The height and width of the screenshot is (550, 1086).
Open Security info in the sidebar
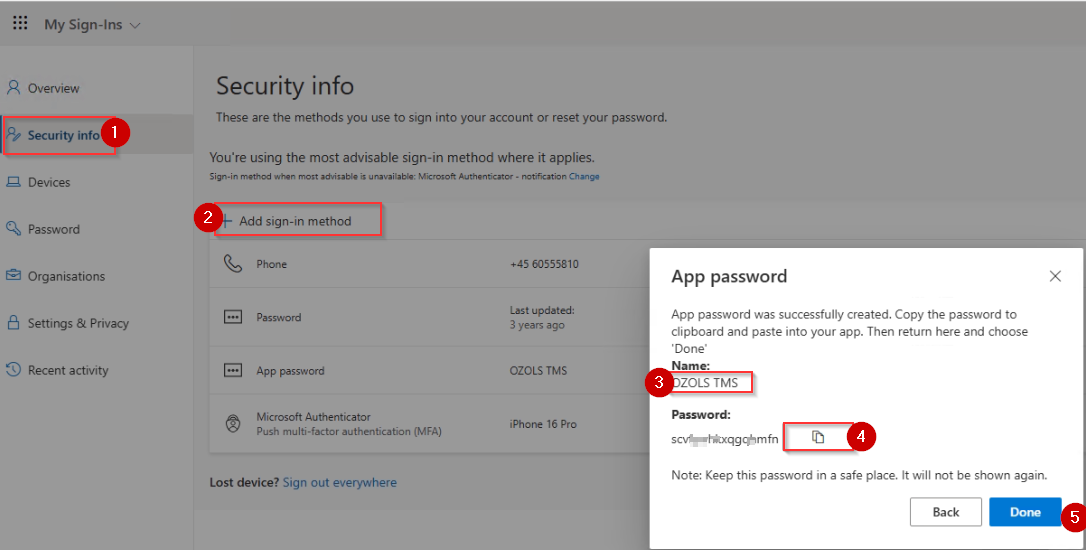[64, 135]
